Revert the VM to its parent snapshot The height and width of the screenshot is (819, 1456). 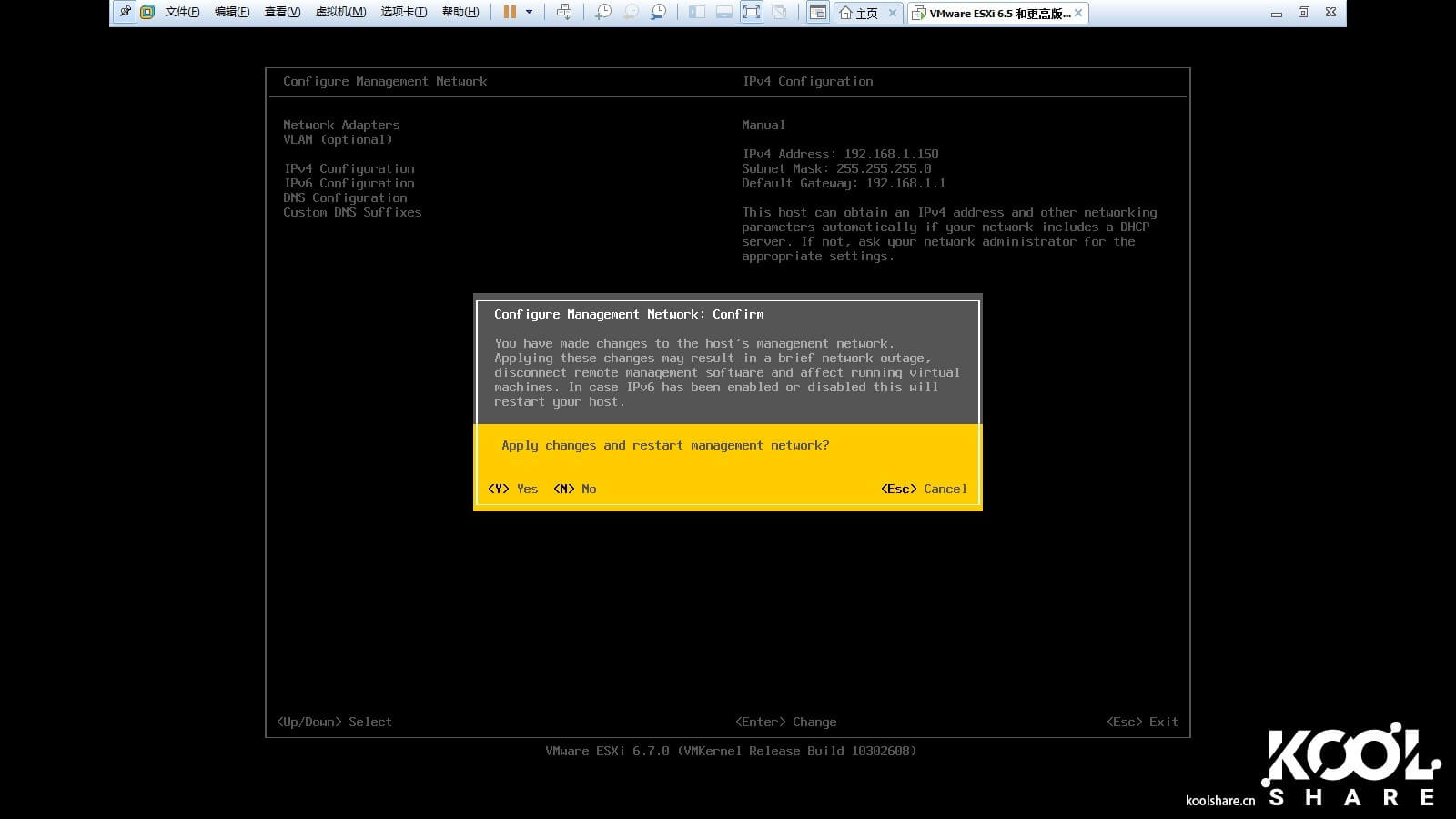[629, 13]
